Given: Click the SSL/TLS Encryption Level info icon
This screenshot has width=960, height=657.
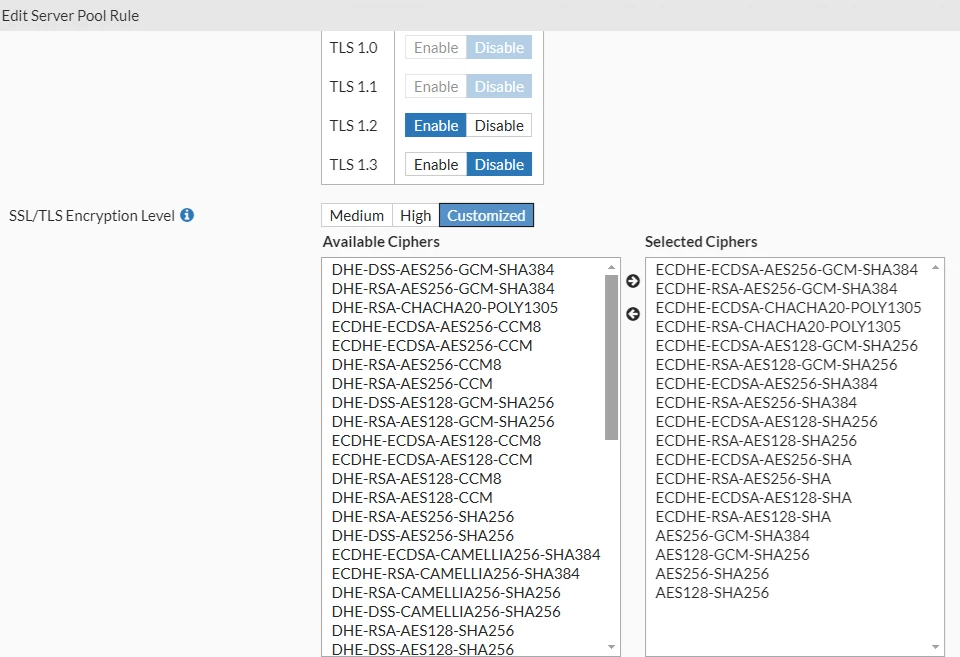Looking at the screenshot, I should point(187,215).
